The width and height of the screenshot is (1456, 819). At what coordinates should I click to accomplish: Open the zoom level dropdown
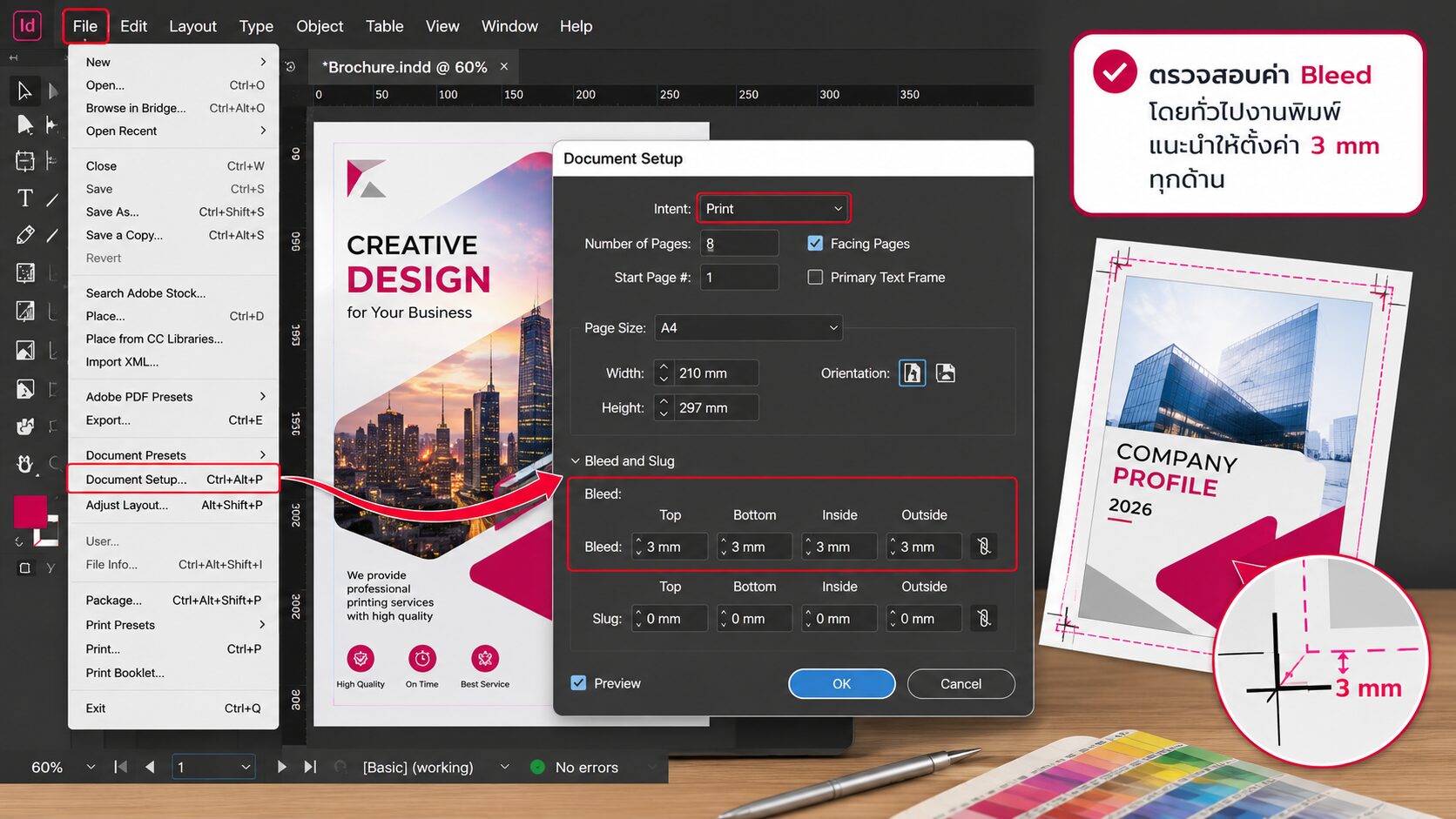pyautogui.click(x=91, y=767)
